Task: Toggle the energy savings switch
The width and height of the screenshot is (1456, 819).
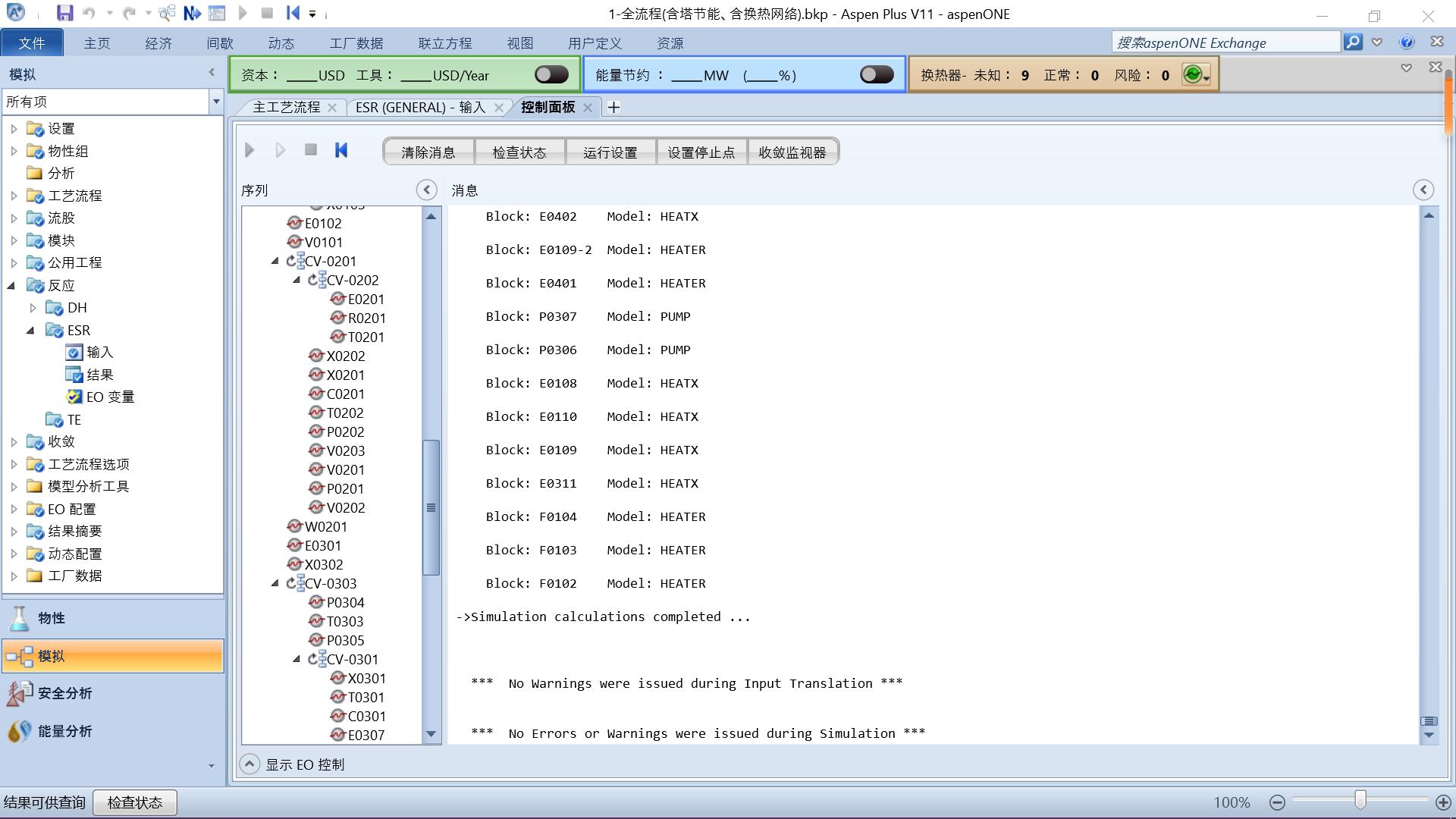Action: (877, 74)
